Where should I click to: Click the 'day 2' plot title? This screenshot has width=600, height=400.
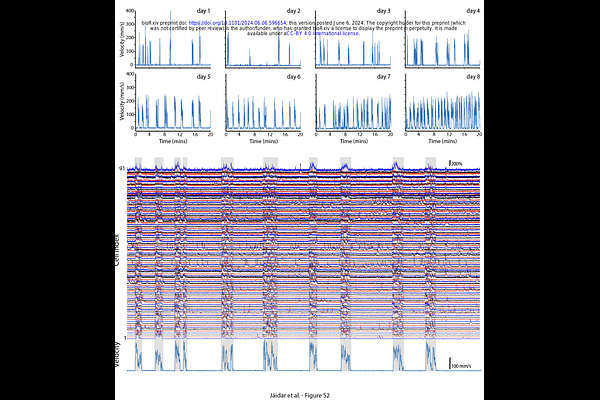293,11
